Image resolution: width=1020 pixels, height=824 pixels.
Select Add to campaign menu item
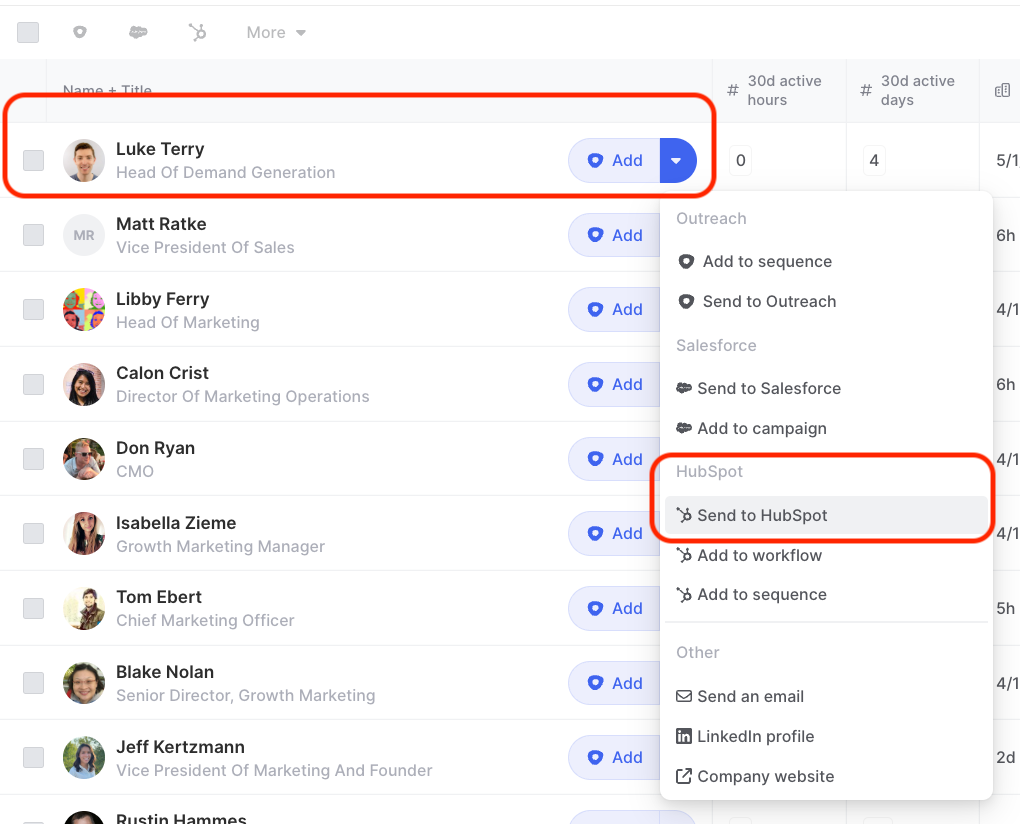pos(826,429)
